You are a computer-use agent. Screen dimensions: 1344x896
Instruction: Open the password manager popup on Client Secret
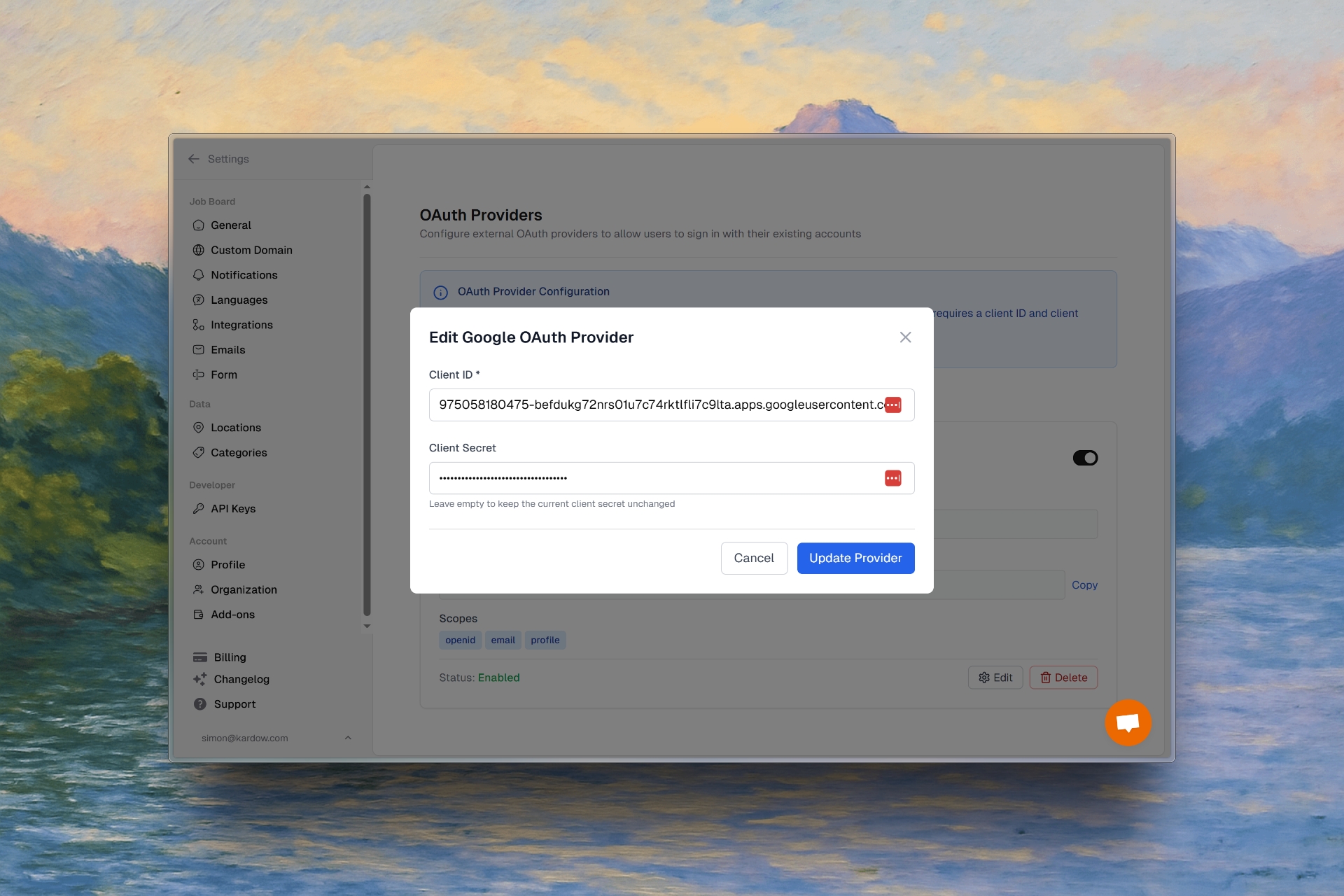tap(893, 477)
